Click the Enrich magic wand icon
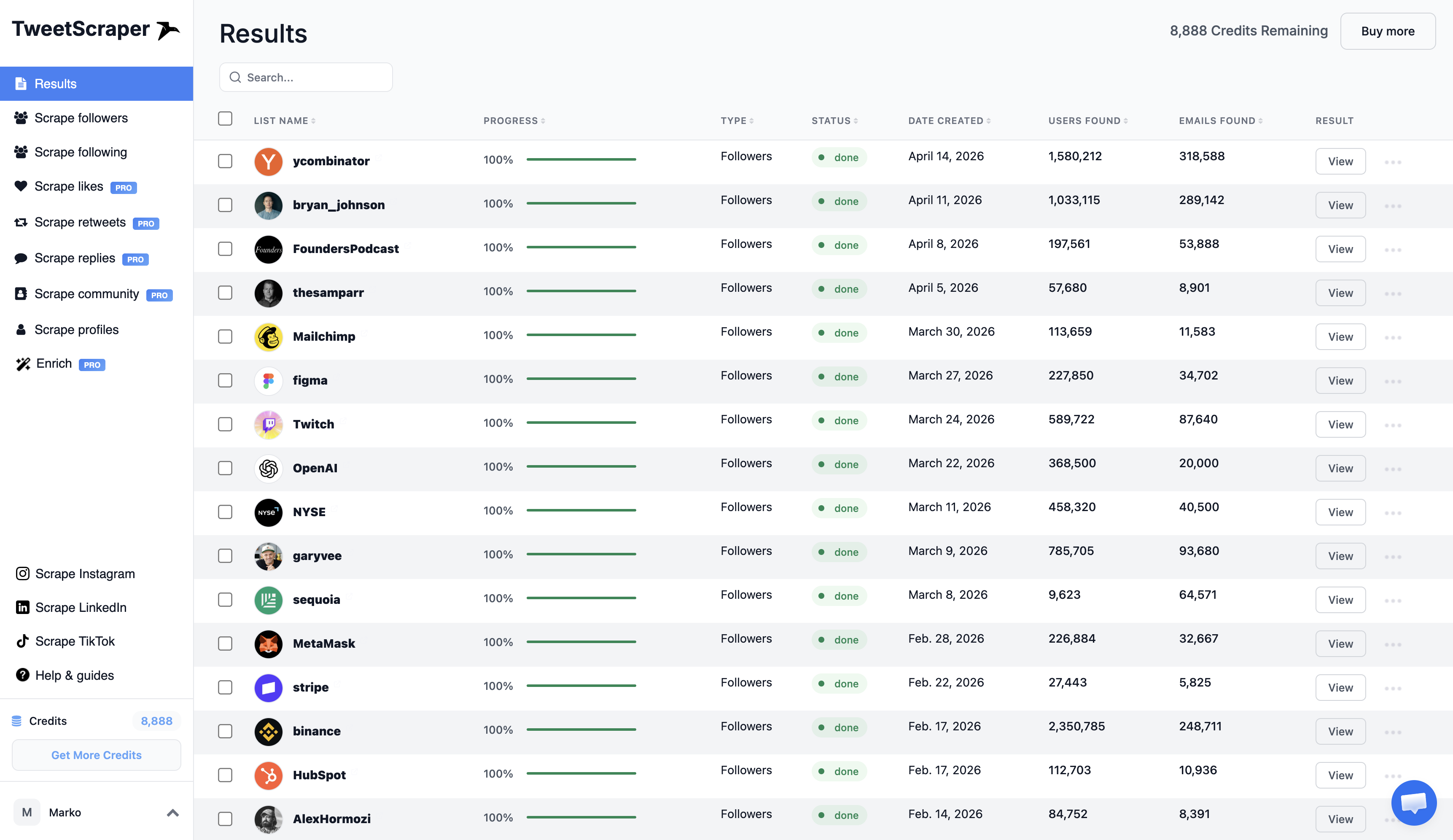The width and height of the screenshot is (1453, 840). click(x=22, y=364)
